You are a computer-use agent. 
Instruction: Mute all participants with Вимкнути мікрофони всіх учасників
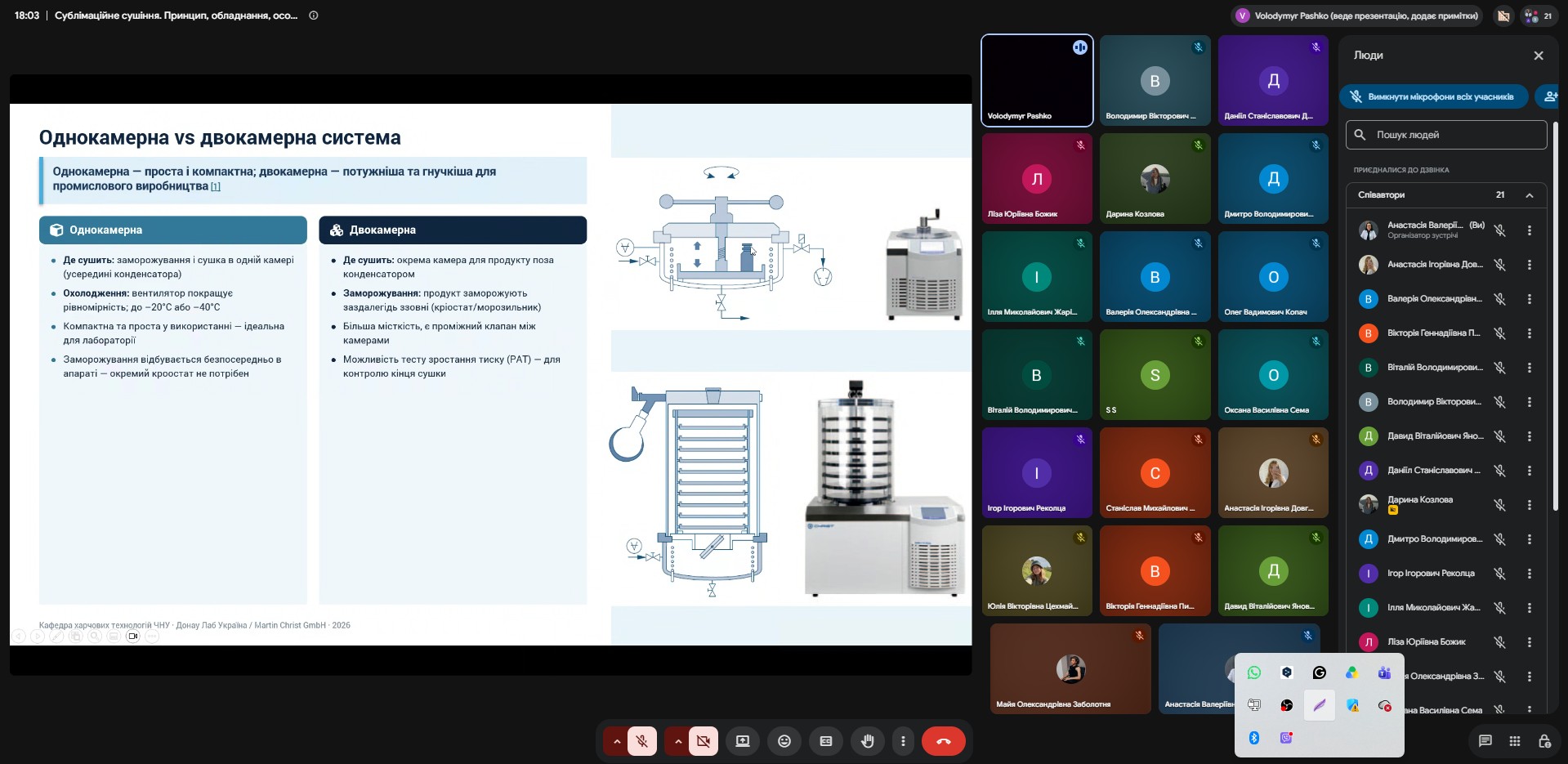(x=1434, y=96)
